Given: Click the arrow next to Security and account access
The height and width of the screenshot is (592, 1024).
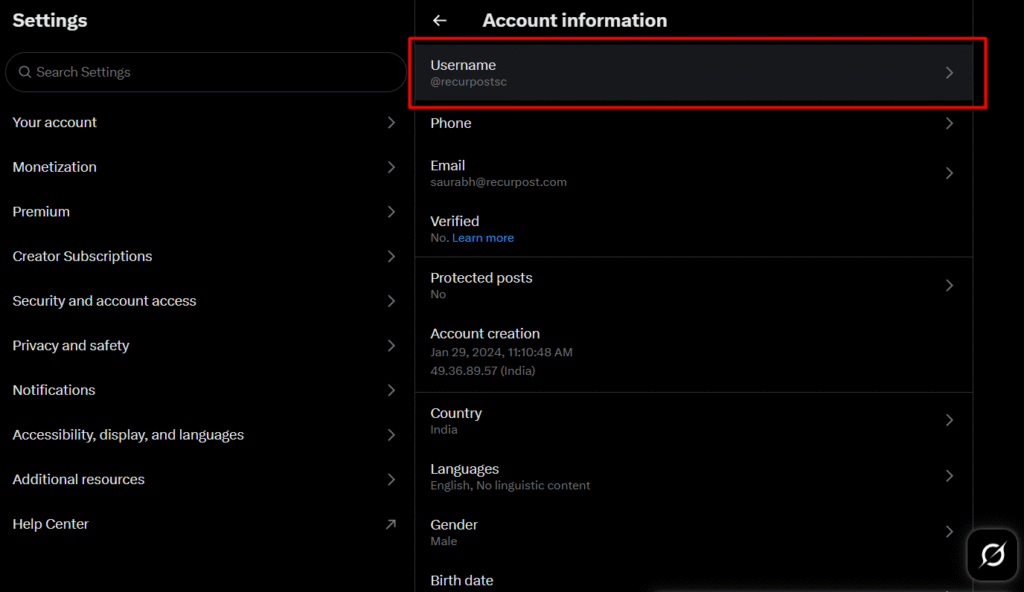Looking at the screenshot, I should pos(391,300).
